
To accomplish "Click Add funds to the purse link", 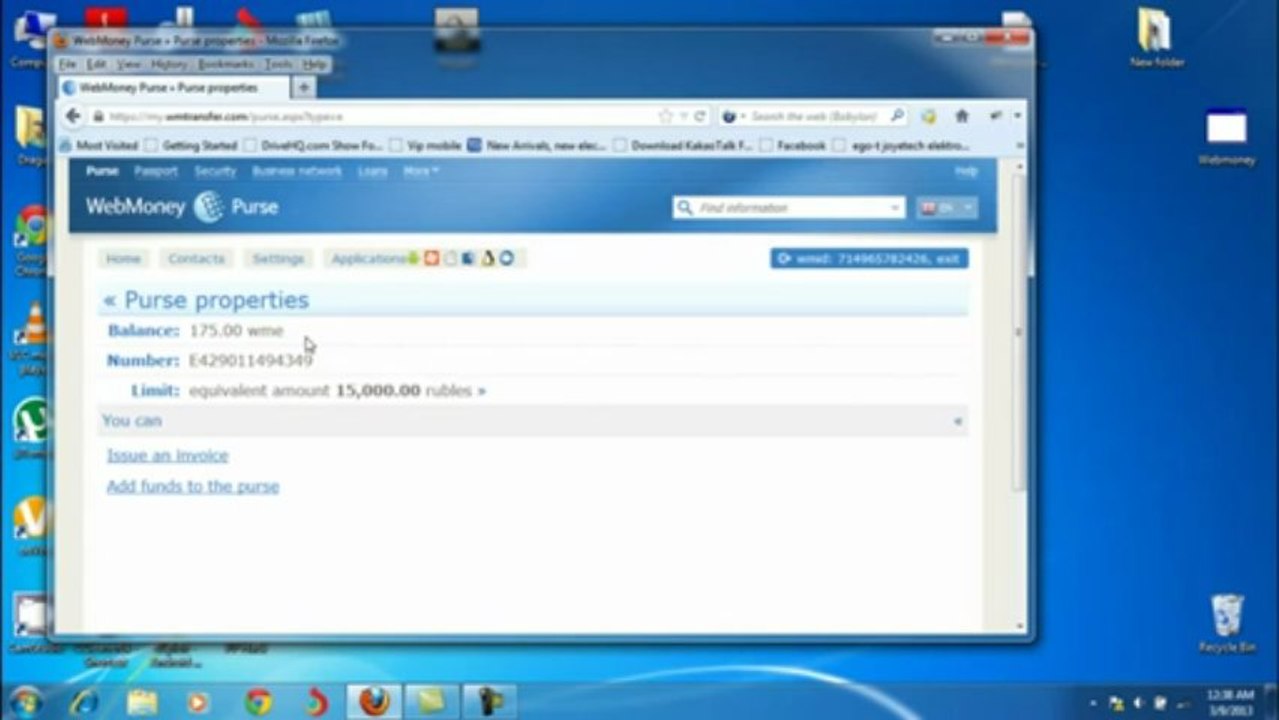I will (x=193, y=486).
